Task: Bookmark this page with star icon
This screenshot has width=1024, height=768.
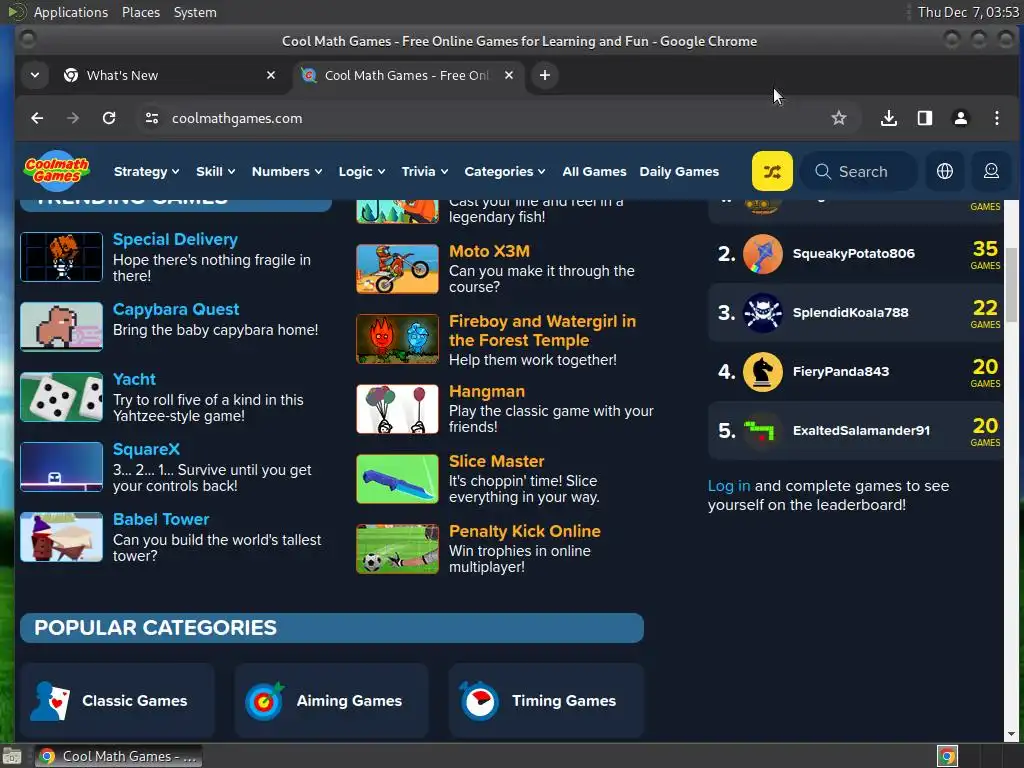Action: point(839,118)
